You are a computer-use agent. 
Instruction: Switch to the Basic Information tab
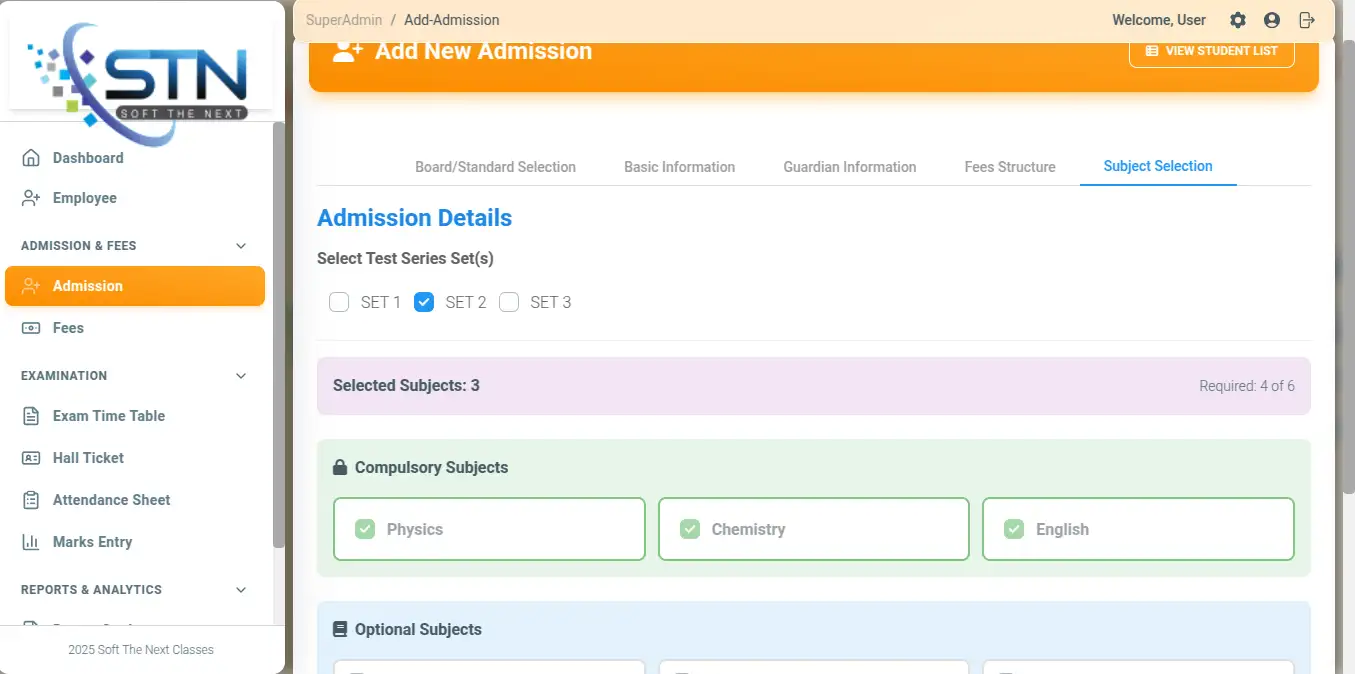click(x=679, y=167)
